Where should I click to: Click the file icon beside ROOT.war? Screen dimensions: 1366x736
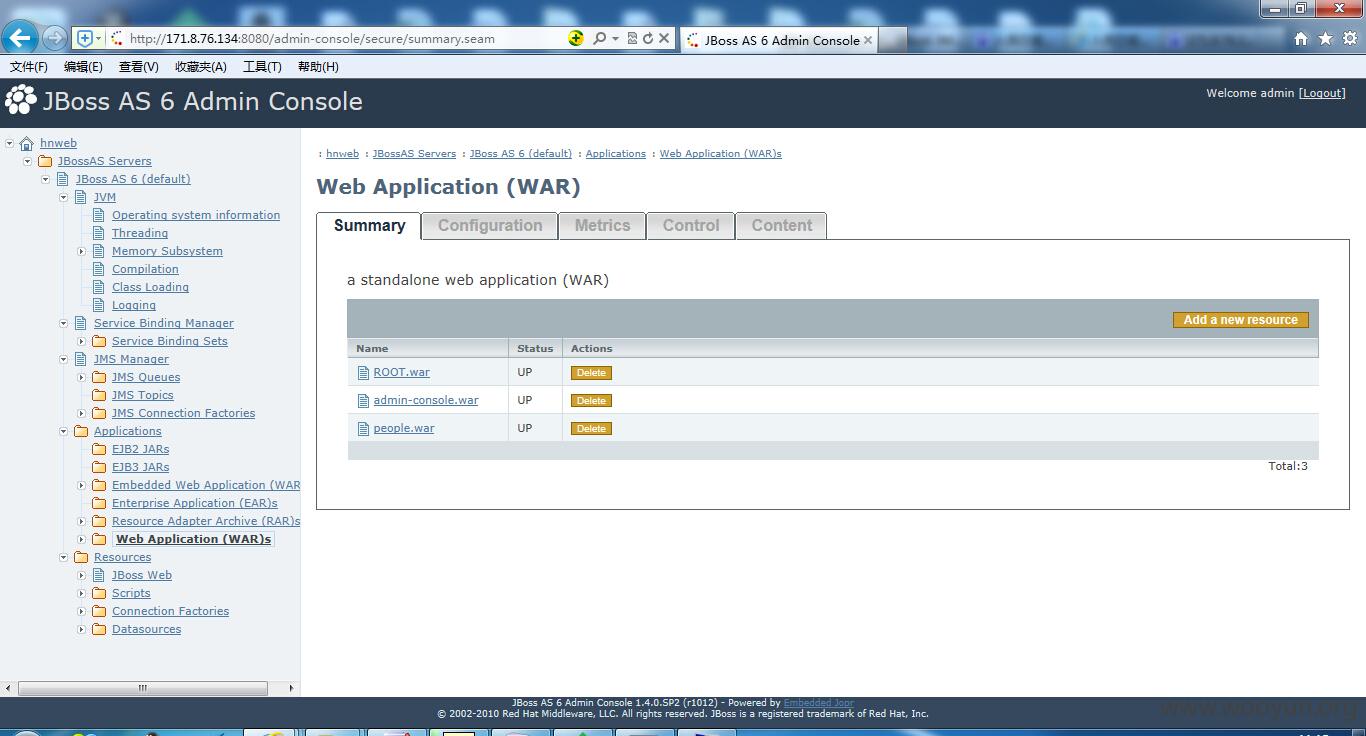[x=364, y=373]
